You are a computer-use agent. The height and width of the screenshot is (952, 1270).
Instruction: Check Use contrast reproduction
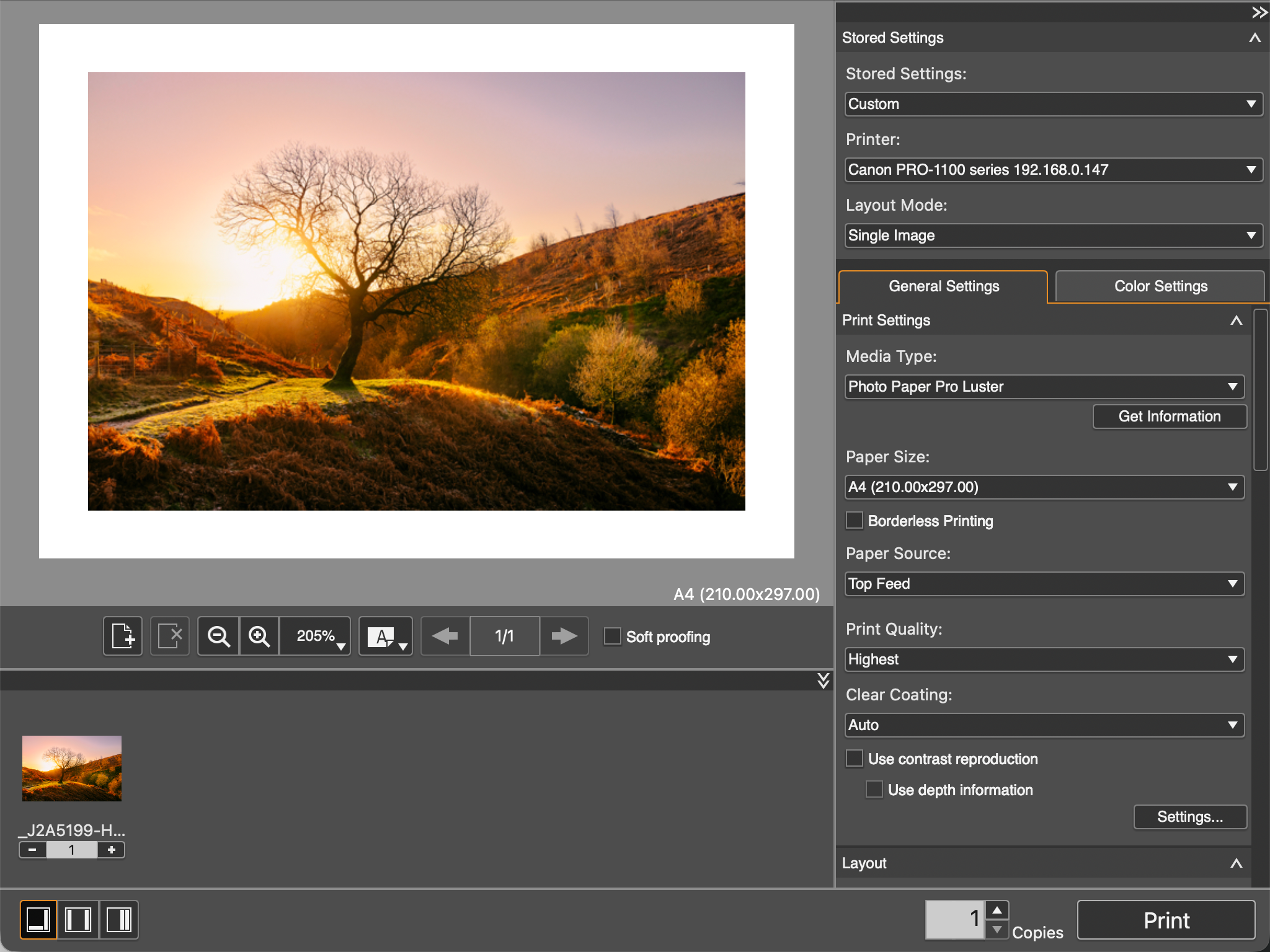point(855,759)
